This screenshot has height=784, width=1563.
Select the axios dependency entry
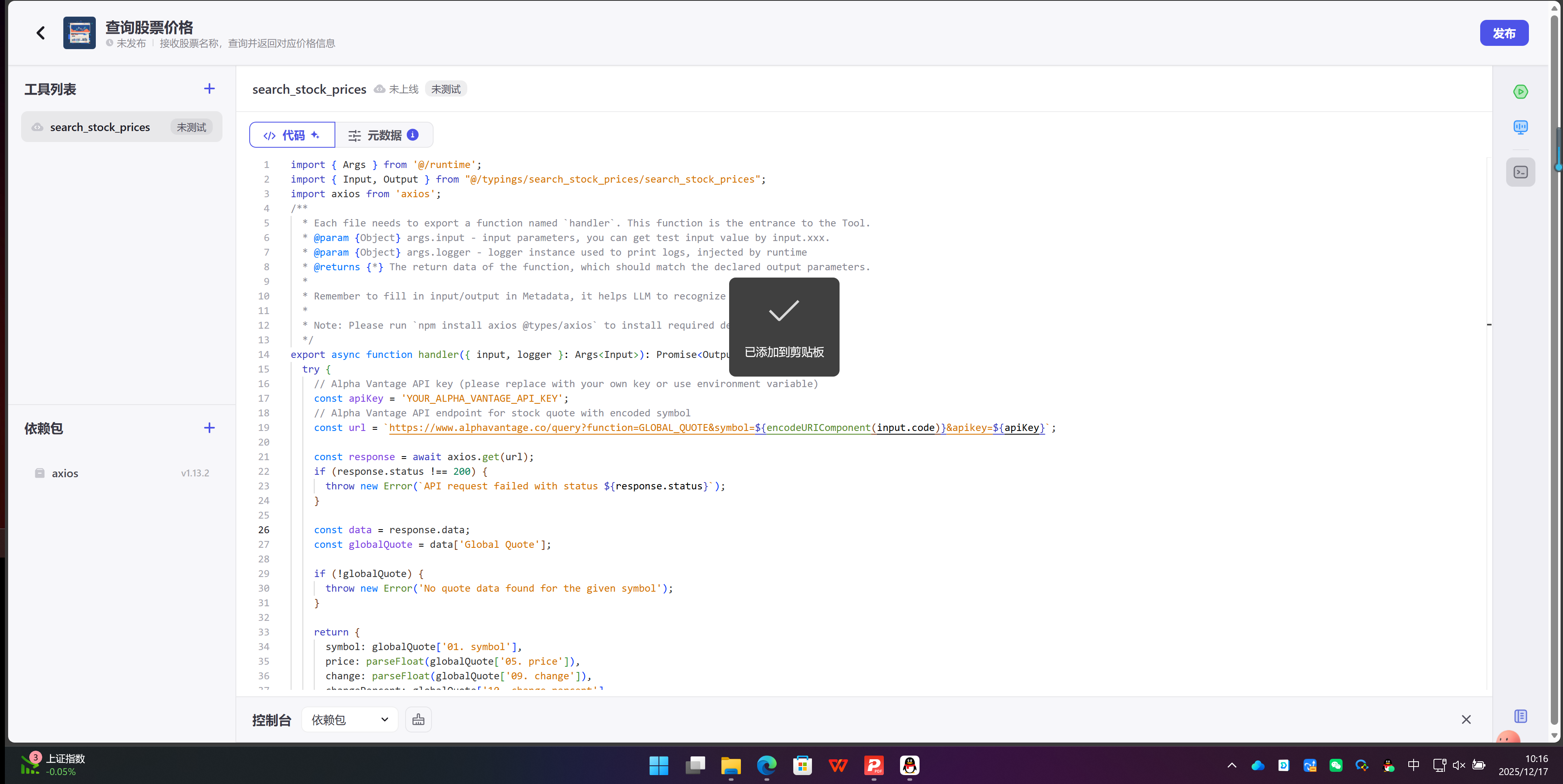(65, 473)
